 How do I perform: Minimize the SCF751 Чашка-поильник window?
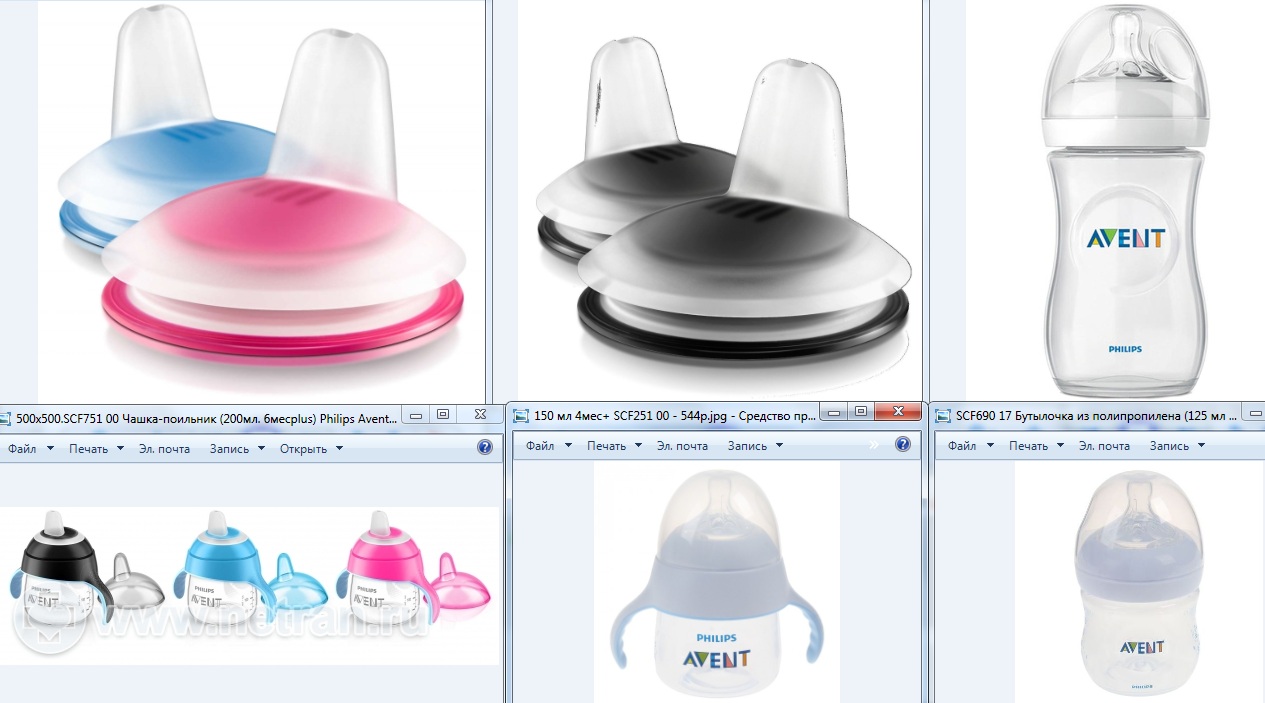pyautogui.click(x=417, y=414)
